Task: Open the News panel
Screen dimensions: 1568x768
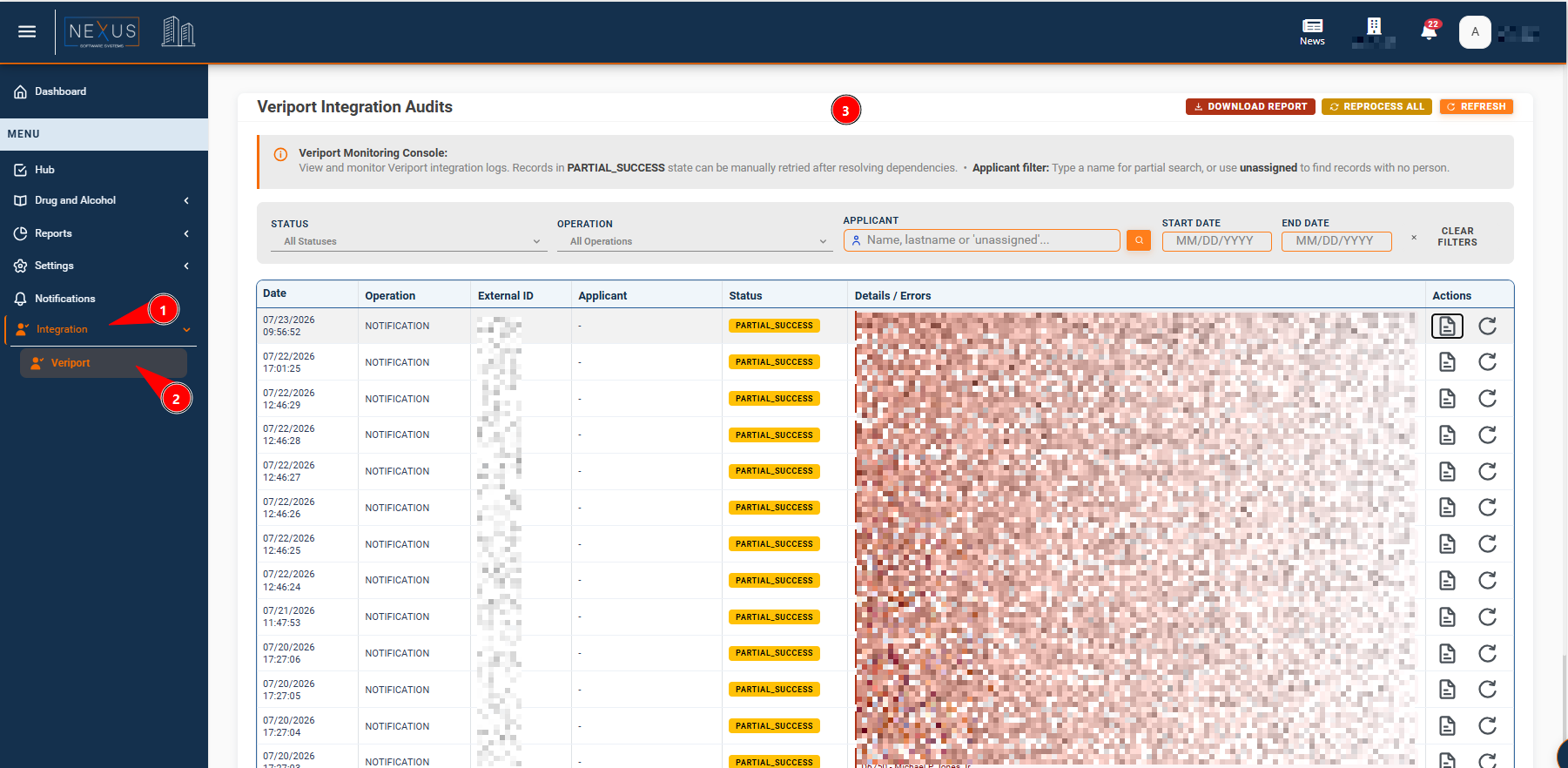Action: tap(1312, 32)
